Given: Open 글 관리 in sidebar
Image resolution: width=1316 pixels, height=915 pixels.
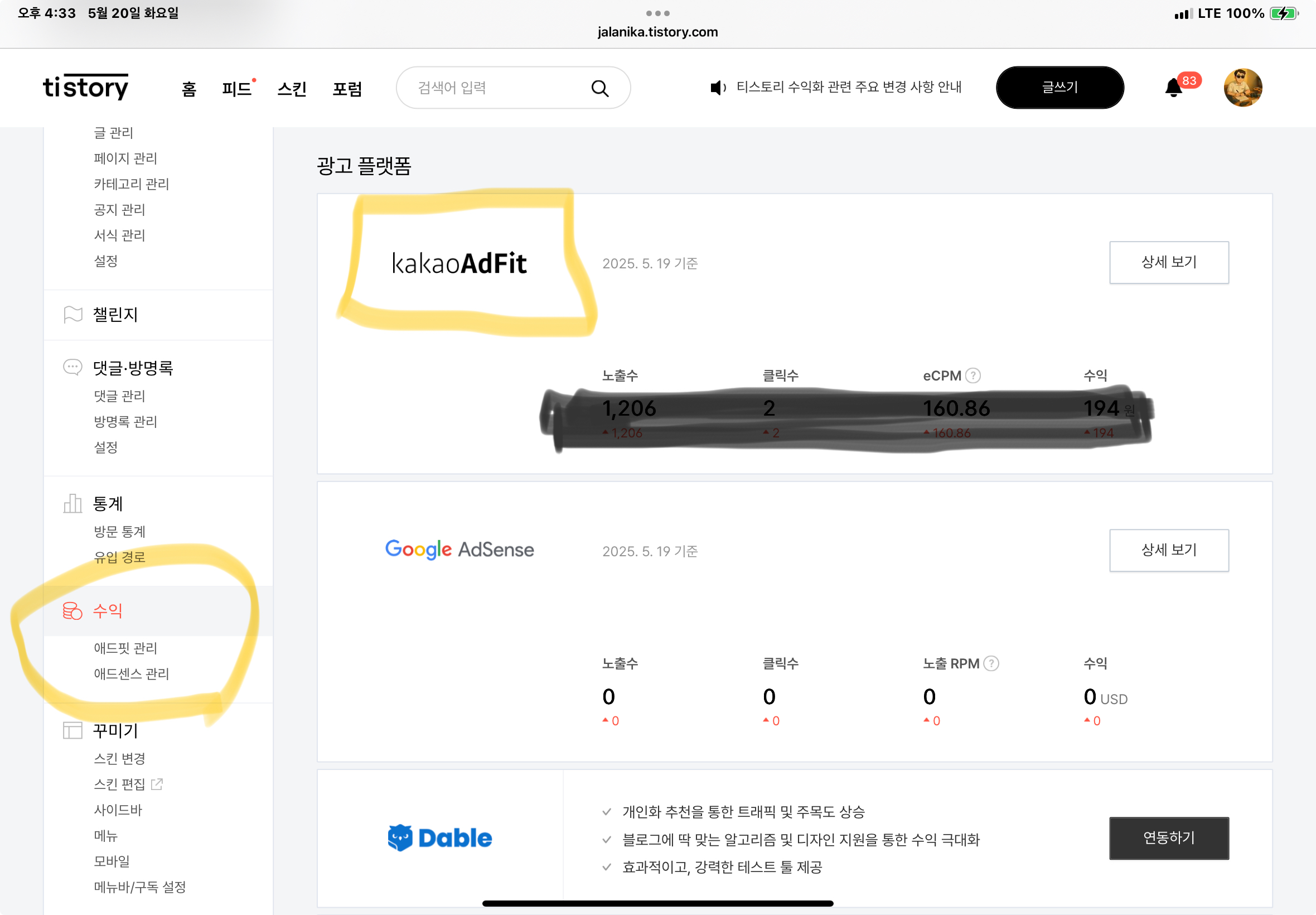Looking at the screenshot, I should pyautogui.click(x=113, y=133).
